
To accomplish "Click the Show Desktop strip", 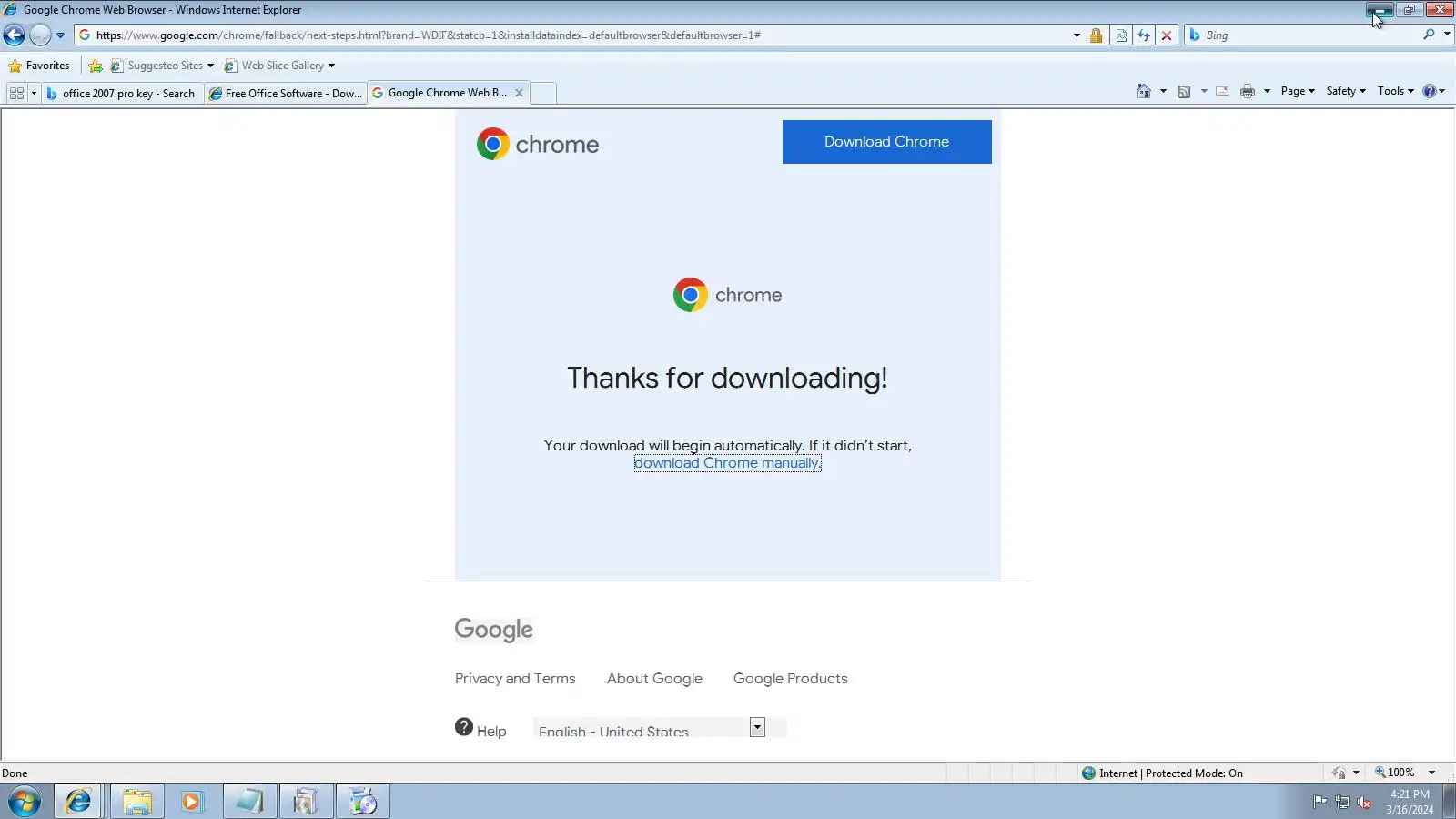I will tap(1449, 802).
